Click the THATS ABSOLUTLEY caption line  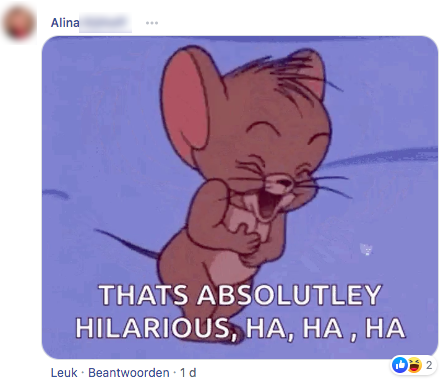tap(240, 295)
